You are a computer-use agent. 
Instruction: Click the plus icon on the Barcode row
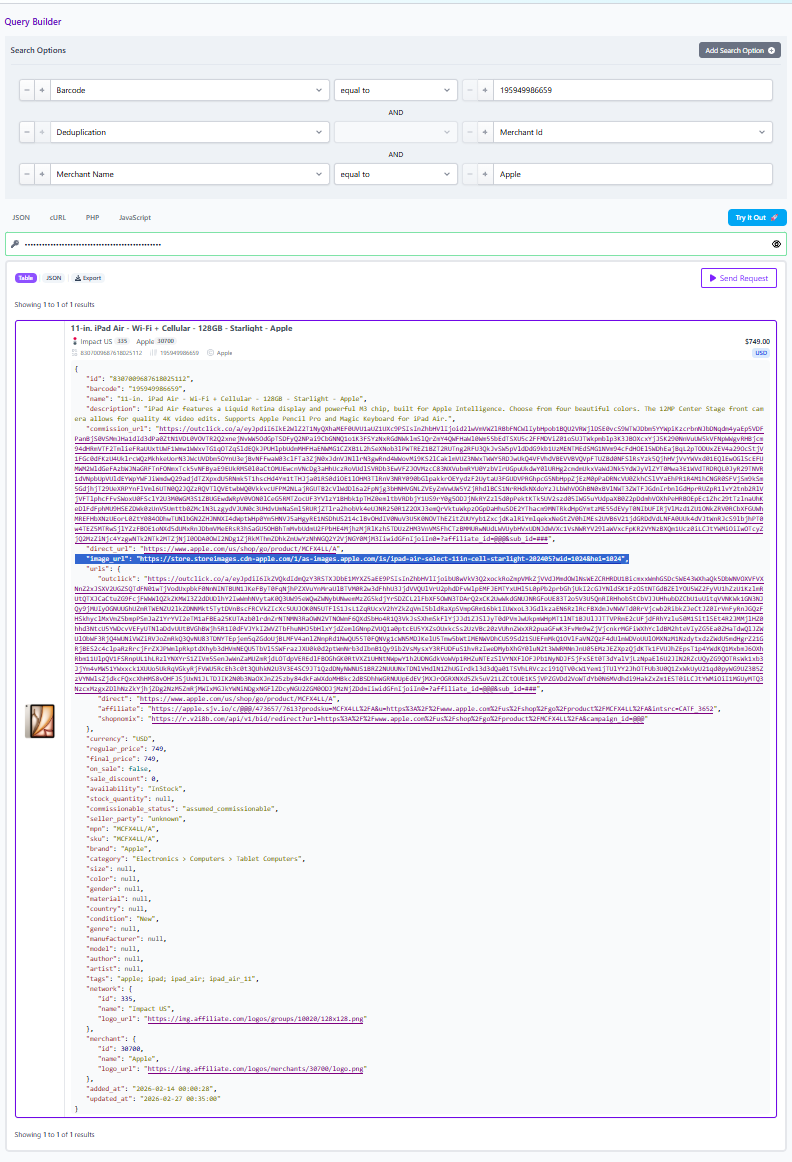point(42,90)
